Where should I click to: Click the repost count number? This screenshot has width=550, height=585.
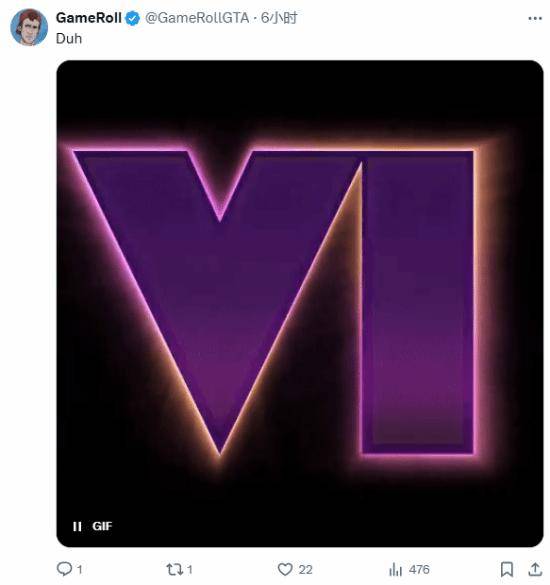click(x=190, y=569)
